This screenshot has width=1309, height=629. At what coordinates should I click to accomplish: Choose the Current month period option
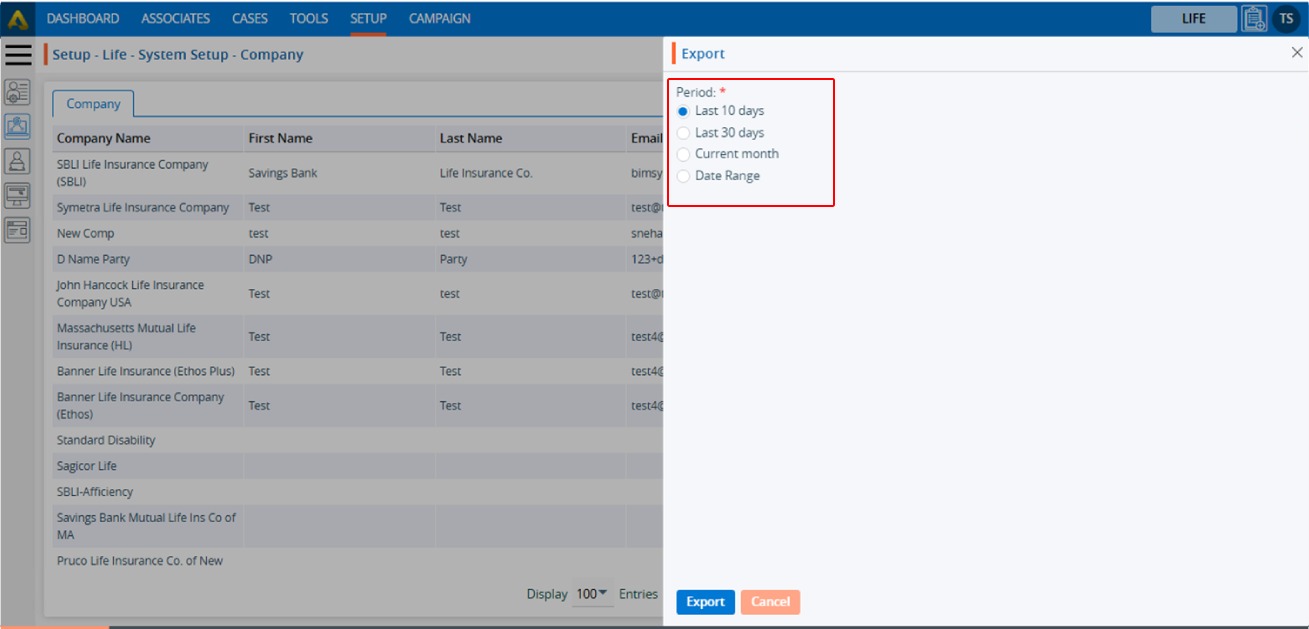click(684, 154)
